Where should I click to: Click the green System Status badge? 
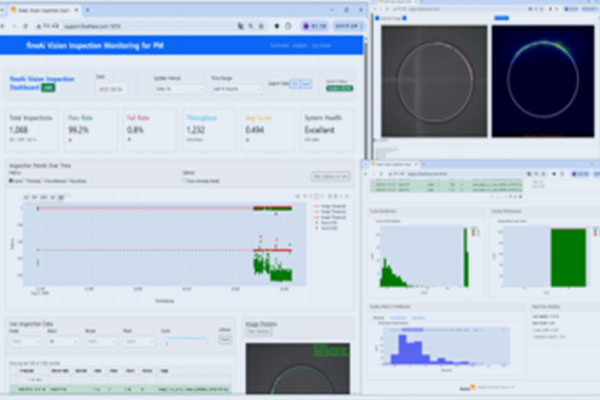339,88
